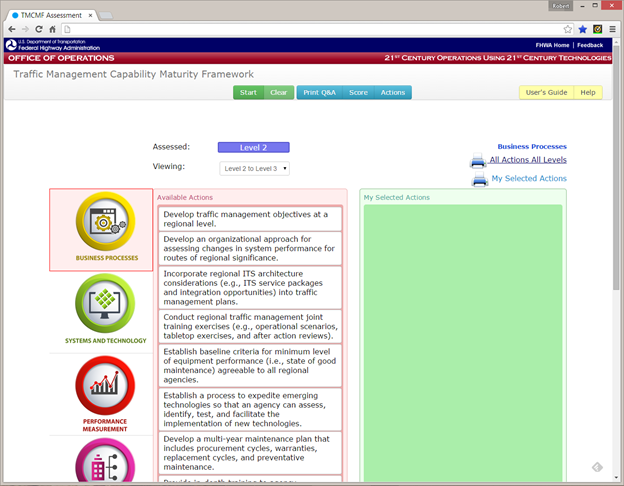
Task: Click the yellow target extension icon
Action: tap(597, 29)
